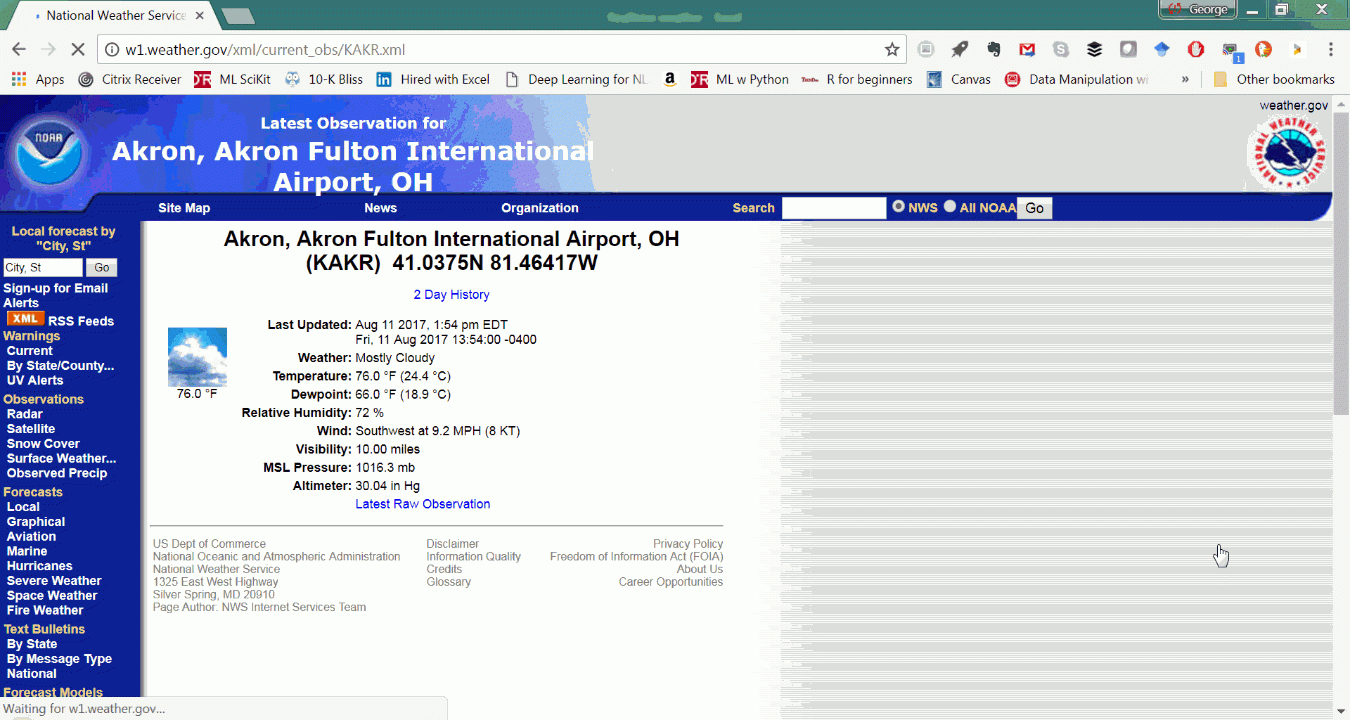Open the Space Weather forecast link
1350x720 pixels.
52,595
